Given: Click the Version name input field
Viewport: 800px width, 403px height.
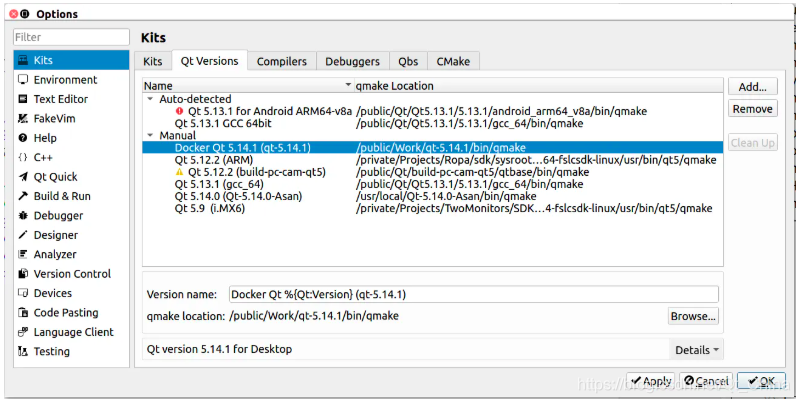Looking at the screenshot, I should (473, 294).
